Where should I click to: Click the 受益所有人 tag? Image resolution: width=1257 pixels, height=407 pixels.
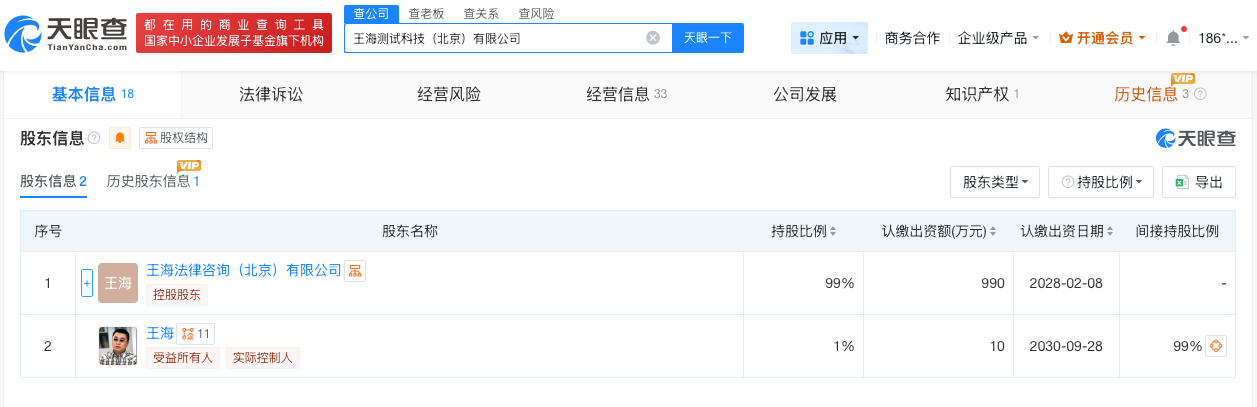183,357
